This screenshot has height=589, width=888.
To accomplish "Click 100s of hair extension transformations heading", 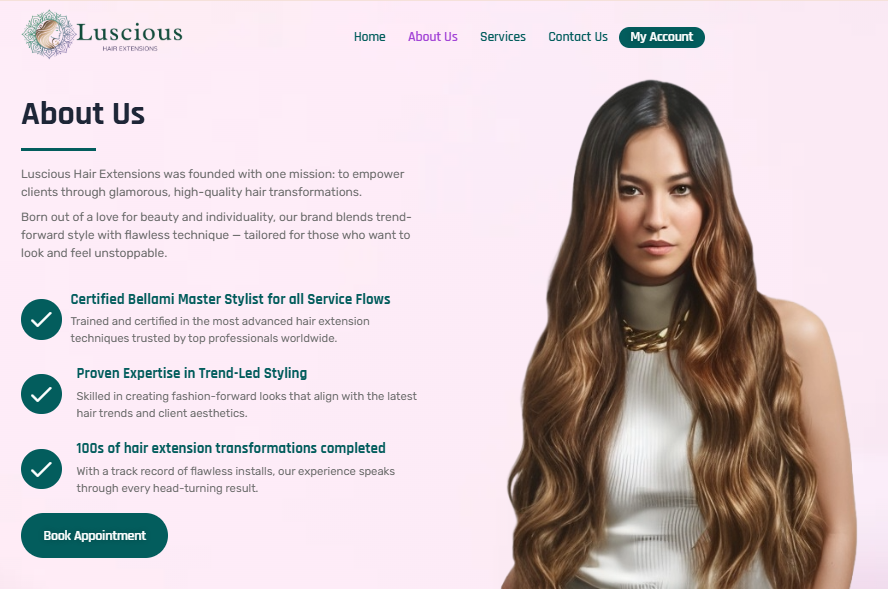I will pyautogui.click(x=230, y=448).
